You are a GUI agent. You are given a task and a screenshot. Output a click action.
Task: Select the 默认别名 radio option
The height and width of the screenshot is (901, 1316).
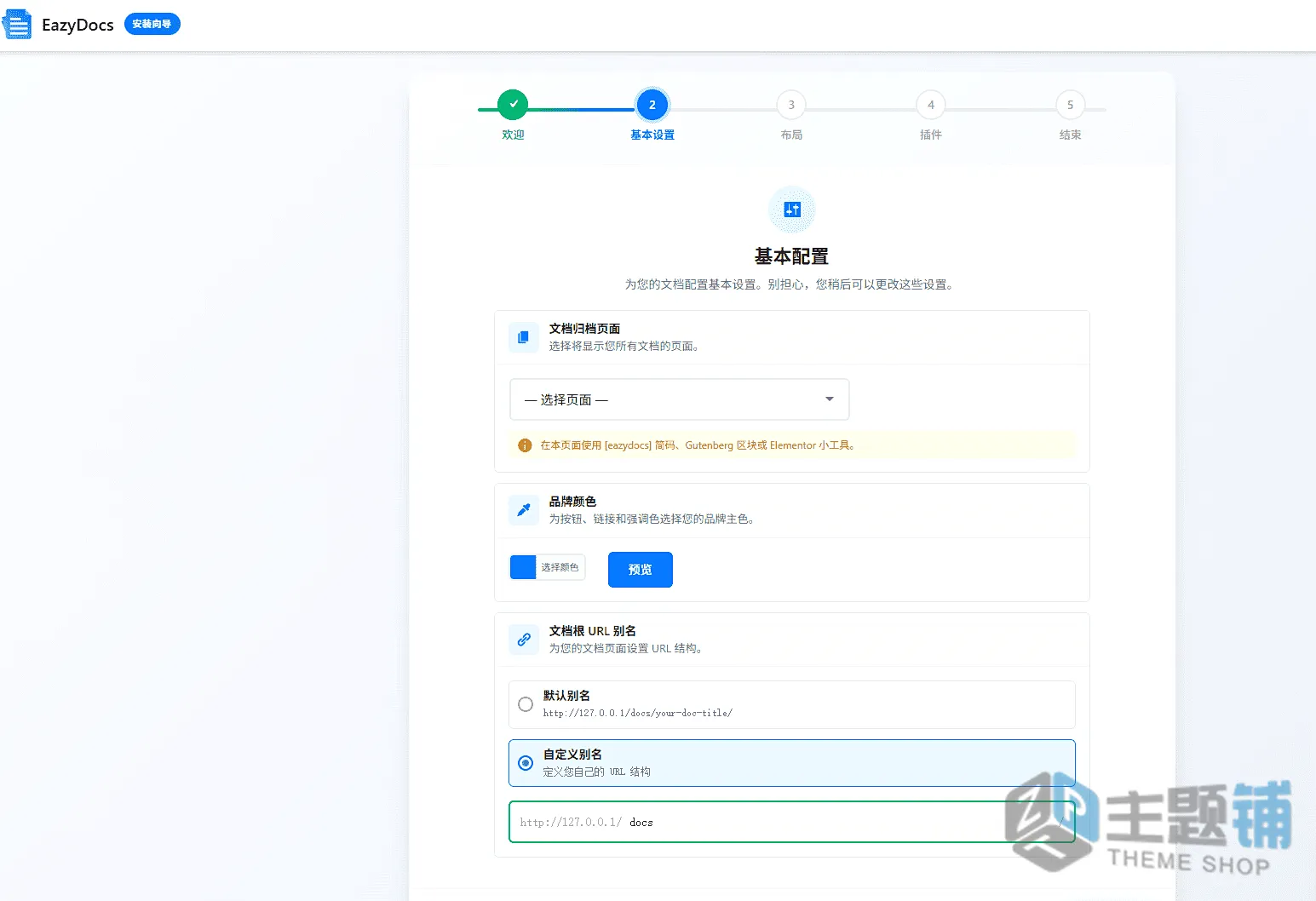(x=526, y=704)
